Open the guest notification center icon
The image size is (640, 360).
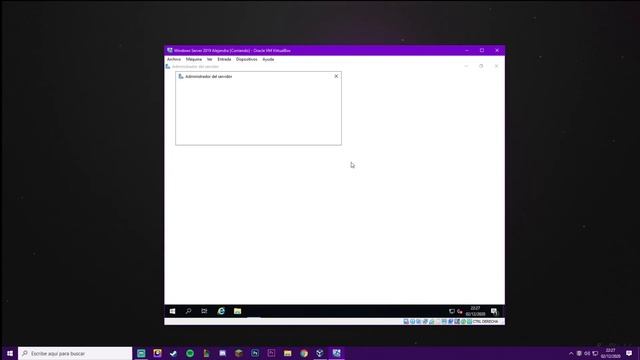[x=494, y=311]
